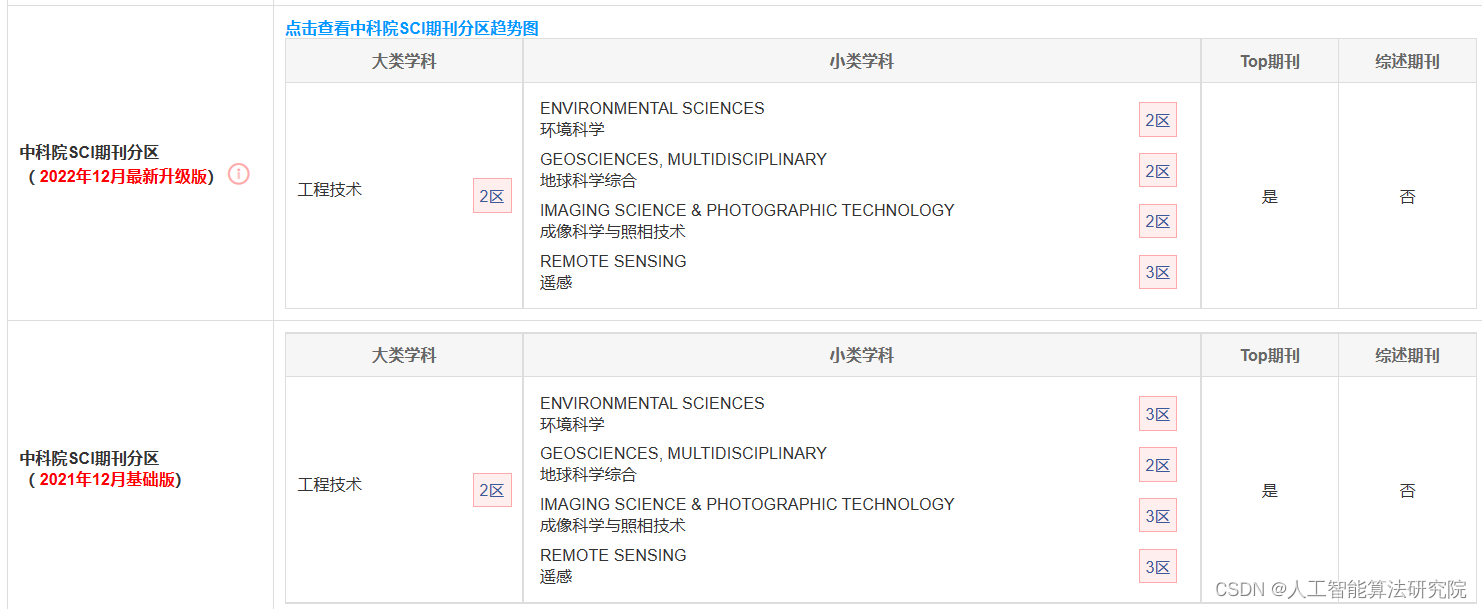Click the 3区 badge for ENVIRONMENTAL SCIENCES in 2021 table
The height and width of the screenshot is (609, 1482).
(x=1158, y=414)
